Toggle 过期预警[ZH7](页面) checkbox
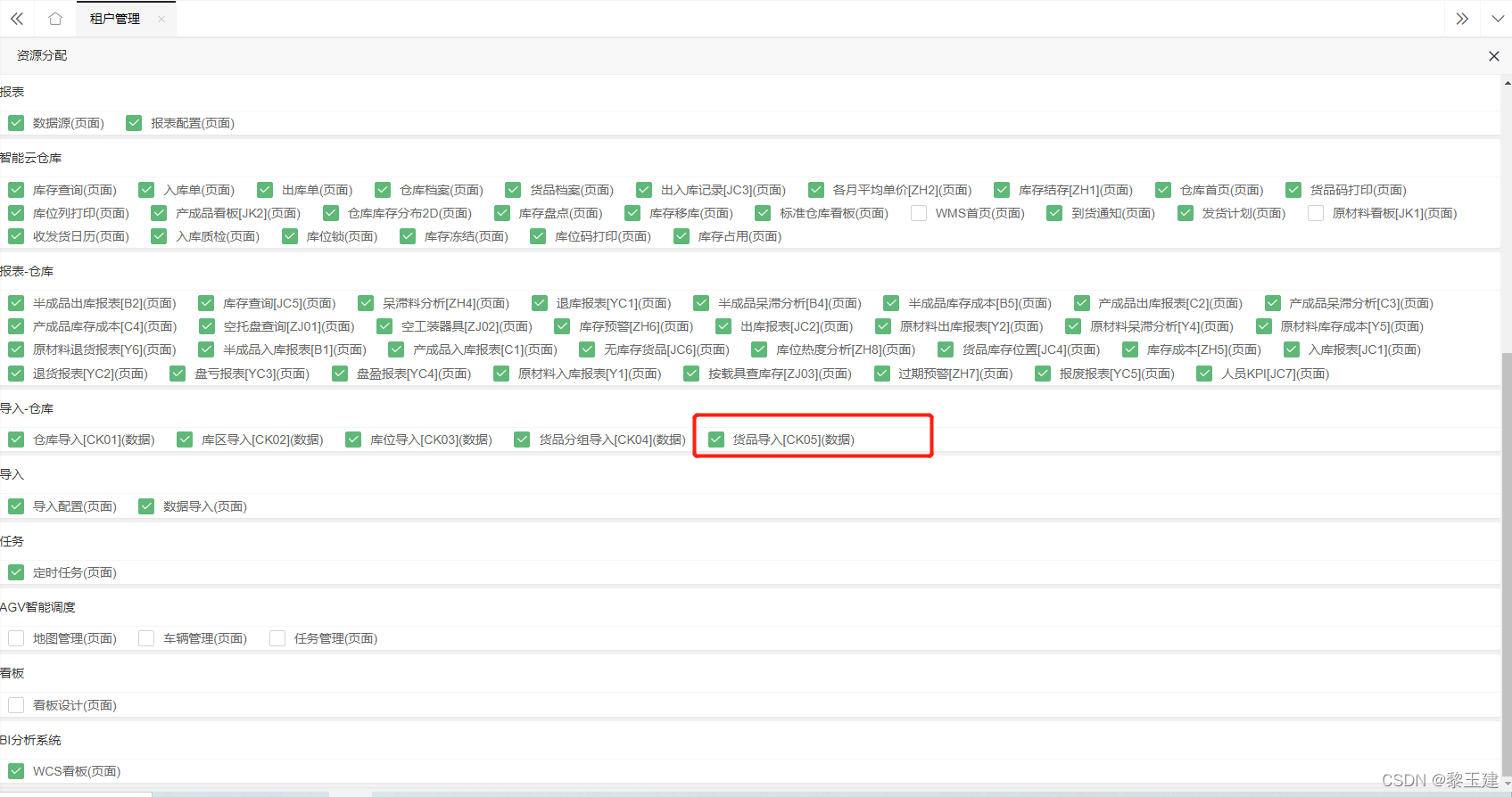Screen dimensions: 1512x797 882,374
